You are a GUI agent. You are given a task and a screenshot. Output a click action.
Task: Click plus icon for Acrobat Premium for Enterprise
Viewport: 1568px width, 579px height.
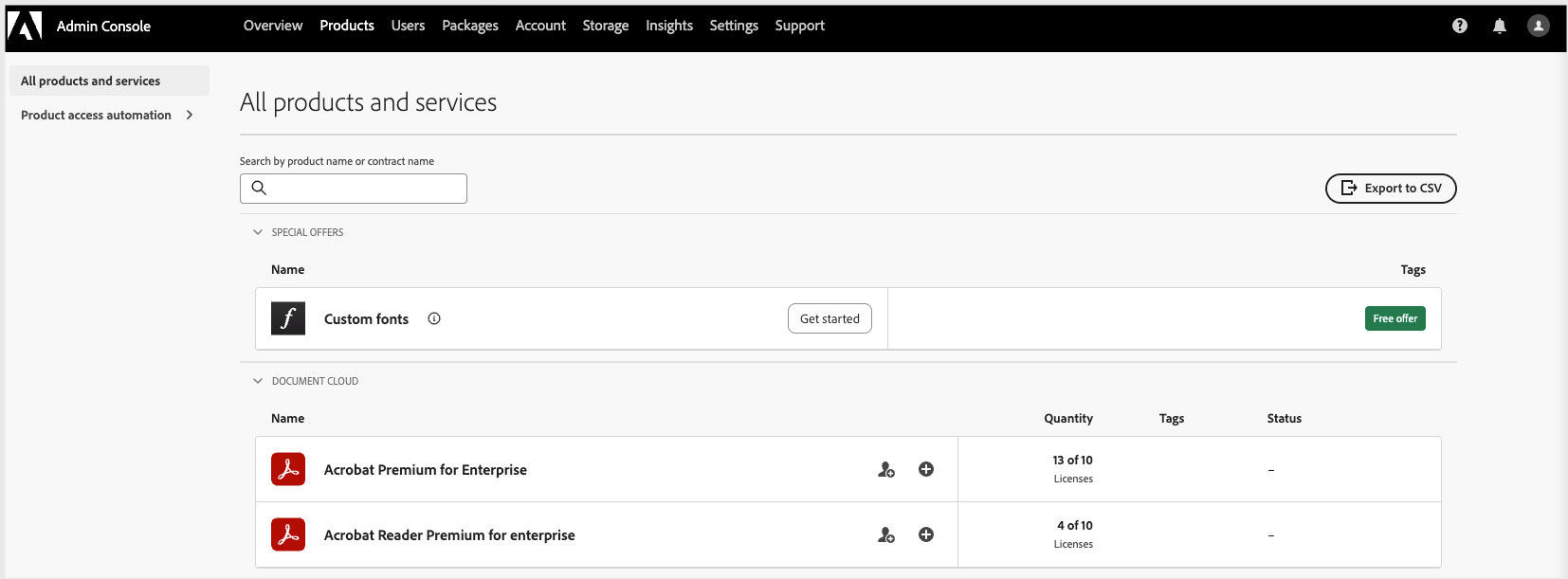[x=926, y=469]
